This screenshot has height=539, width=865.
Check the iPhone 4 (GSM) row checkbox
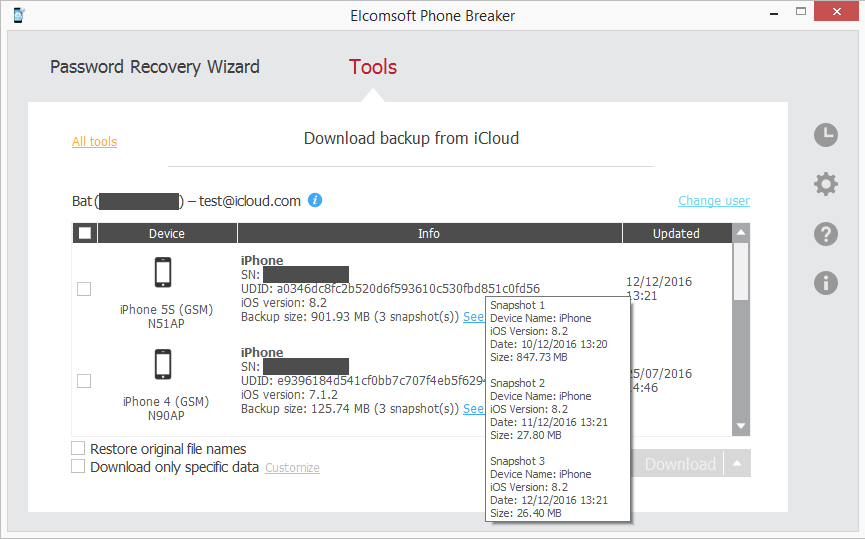pyautogui.click(x=84, y=381)
